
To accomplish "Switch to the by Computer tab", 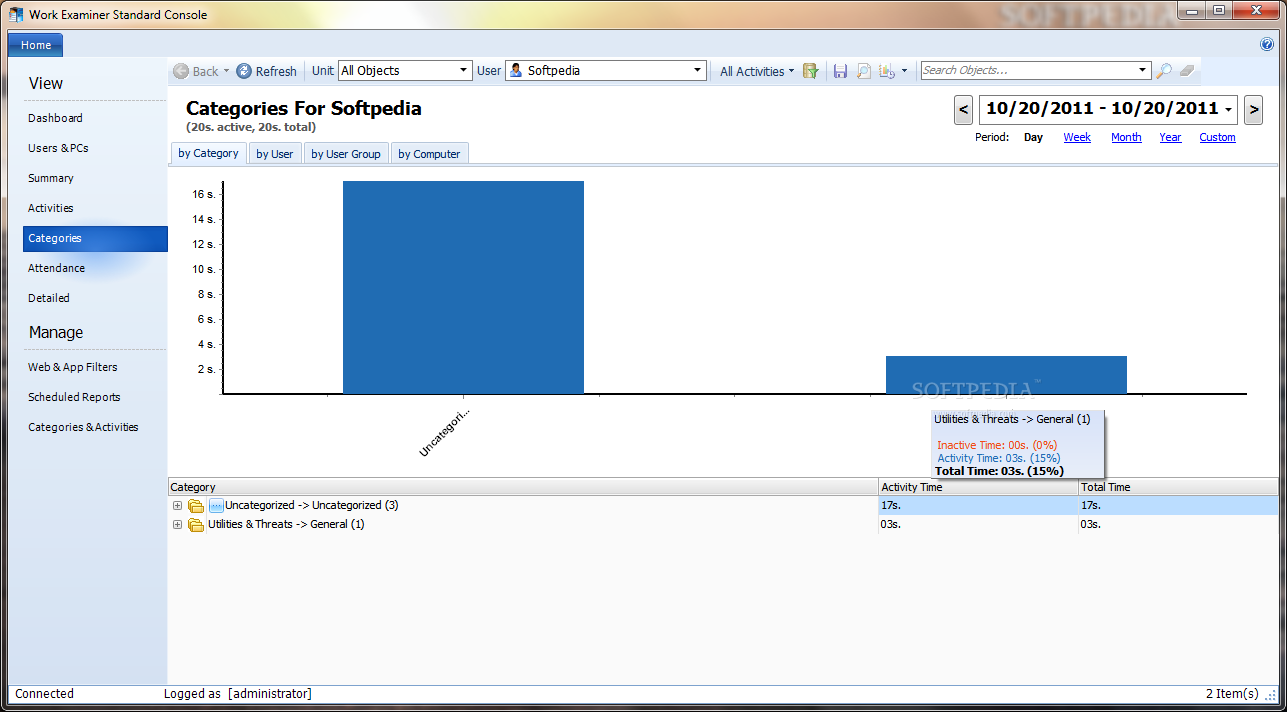I will click(x=429, y=154).
